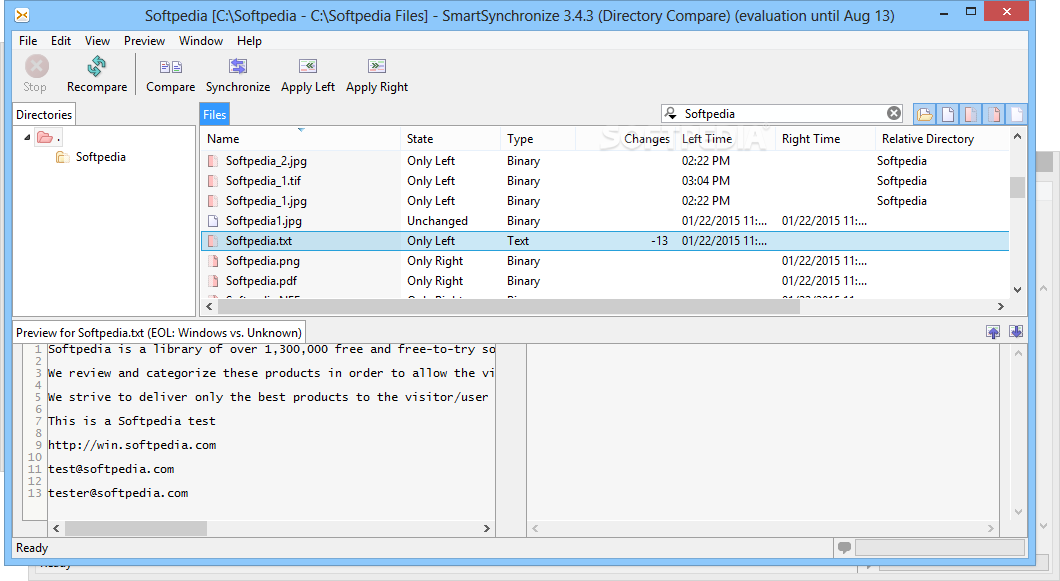1060x581 pixels.
Task: Open the Preview menu
Action: pos(144,41)
